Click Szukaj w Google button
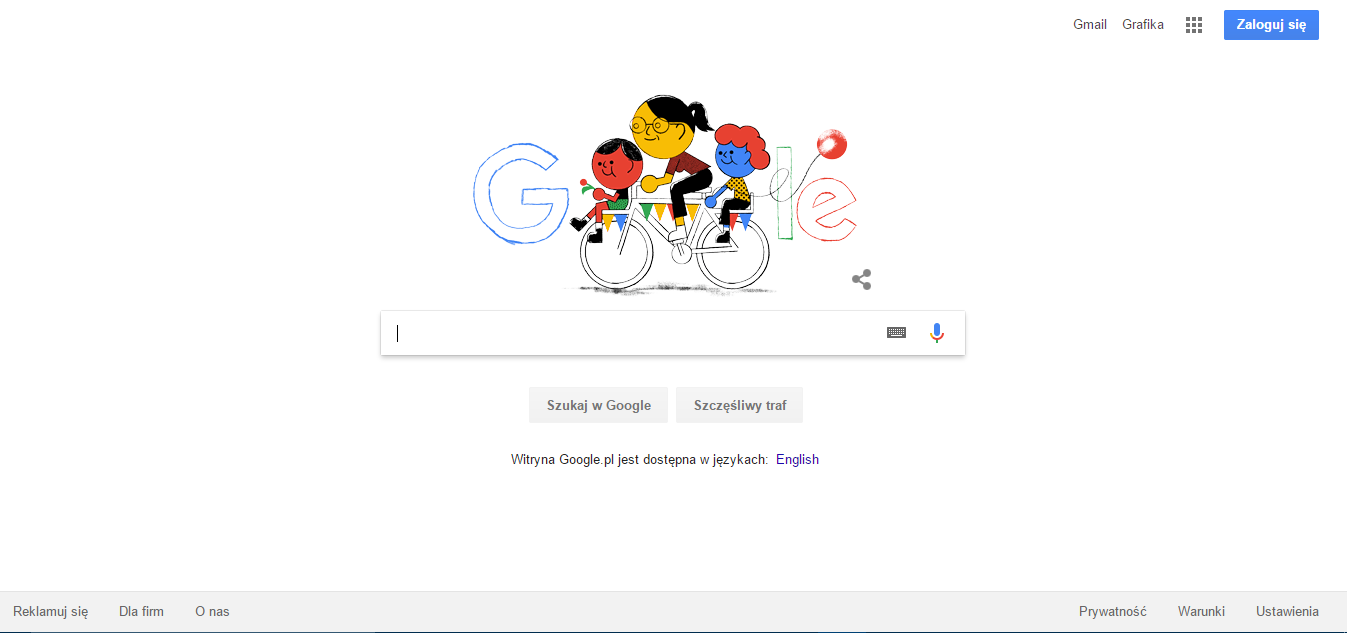This screenshot has height=633, width=1347. coord(599,405)
